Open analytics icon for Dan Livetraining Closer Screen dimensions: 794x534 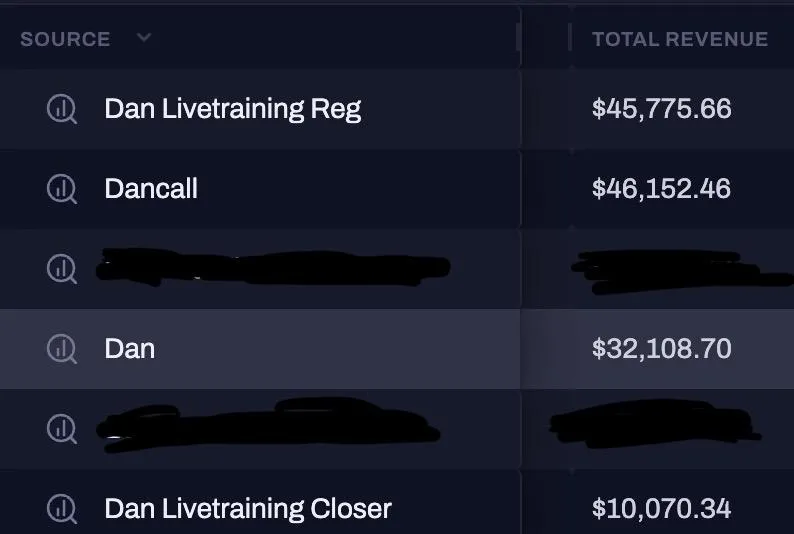[62, 509]
